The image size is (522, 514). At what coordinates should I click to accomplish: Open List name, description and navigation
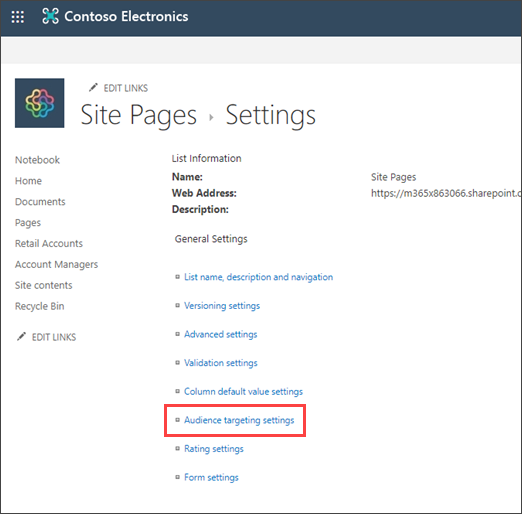258,277
